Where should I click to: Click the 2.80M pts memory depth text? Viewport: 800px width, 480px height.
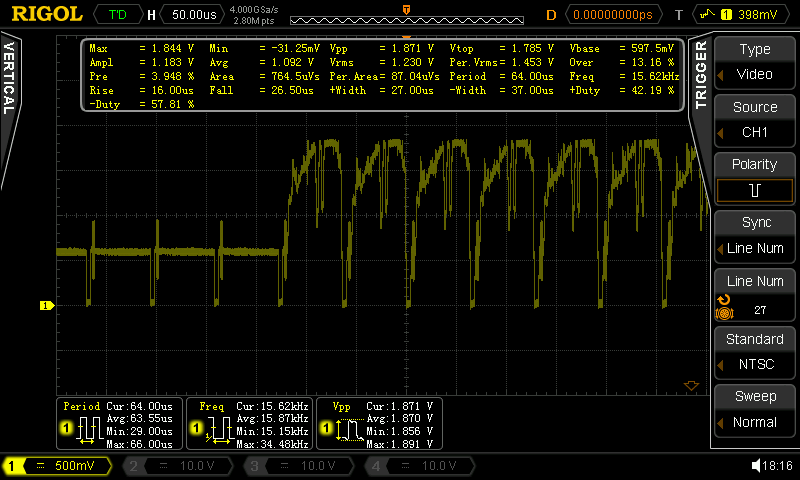[254, 21]
